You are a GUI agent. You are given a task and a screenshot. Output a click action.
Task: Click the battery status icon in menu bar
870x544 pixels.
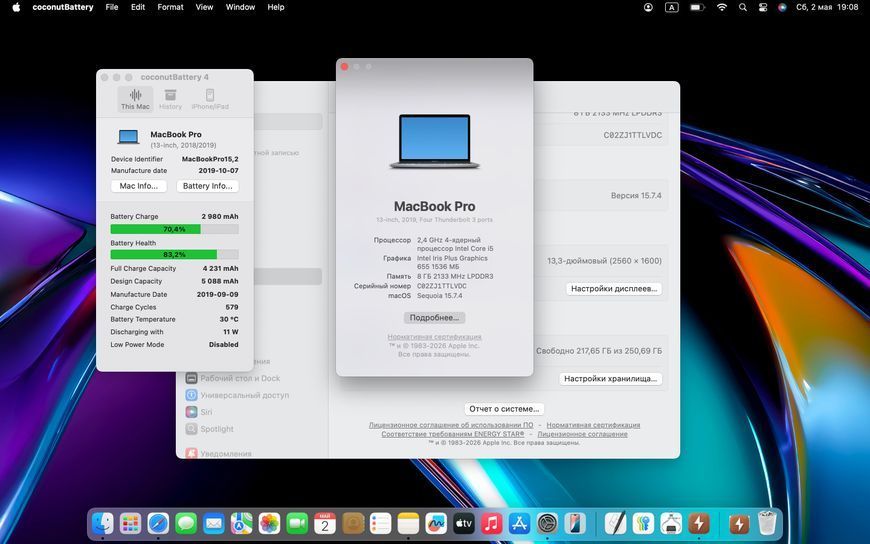tap(696, 7)
